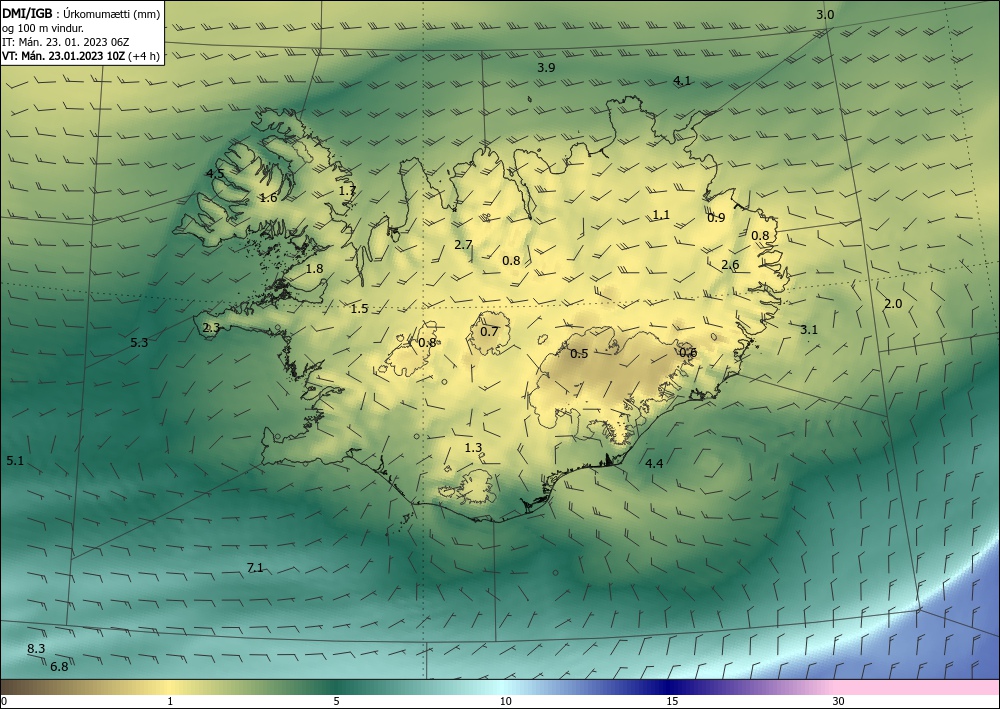Screen dimensions: 1000x709
Task: Click the 1.6 value label
Action: tap(268, 198)
